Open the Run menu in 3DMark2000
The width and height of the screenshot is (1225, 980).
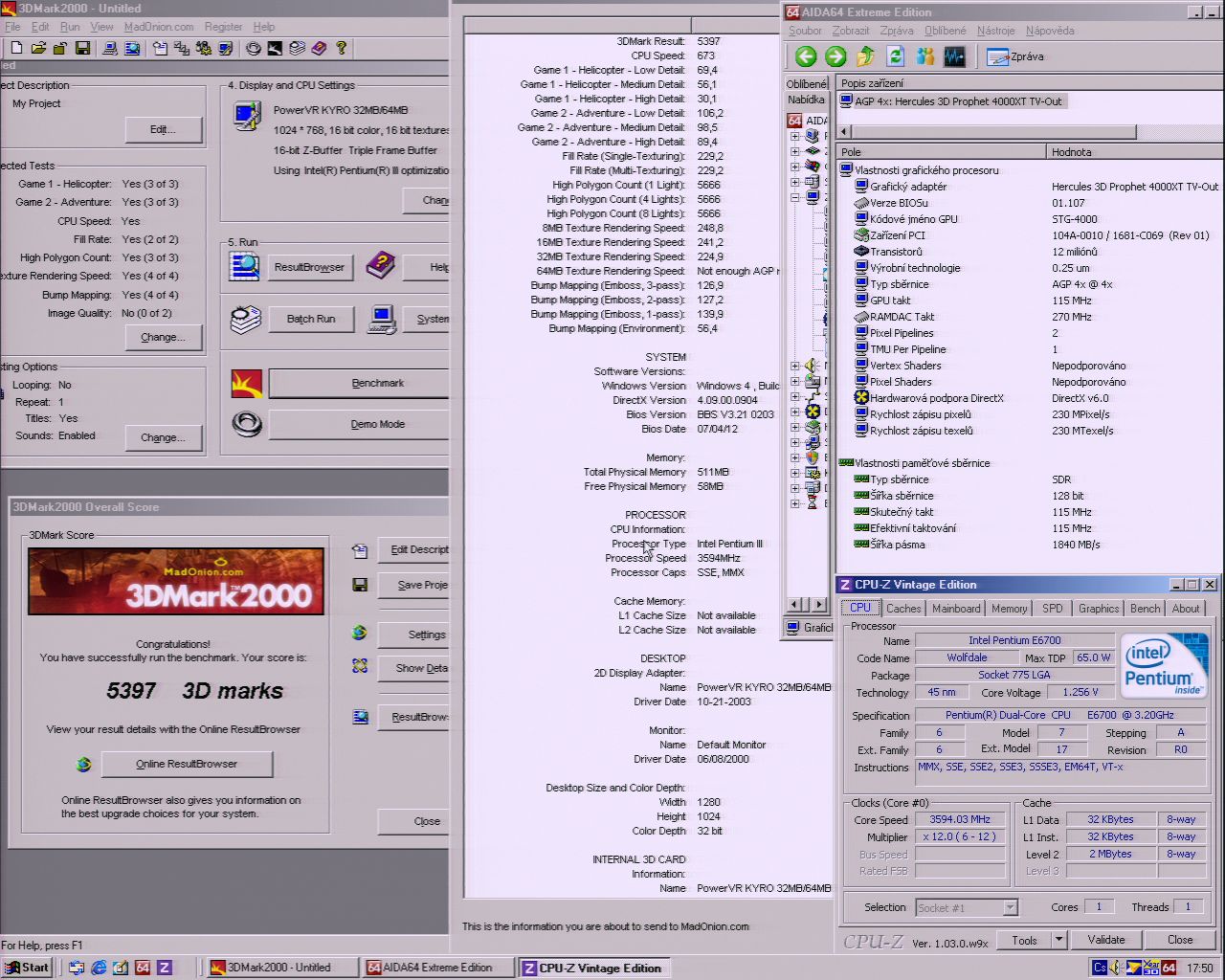pyautogui.click(x=70, y=27)
